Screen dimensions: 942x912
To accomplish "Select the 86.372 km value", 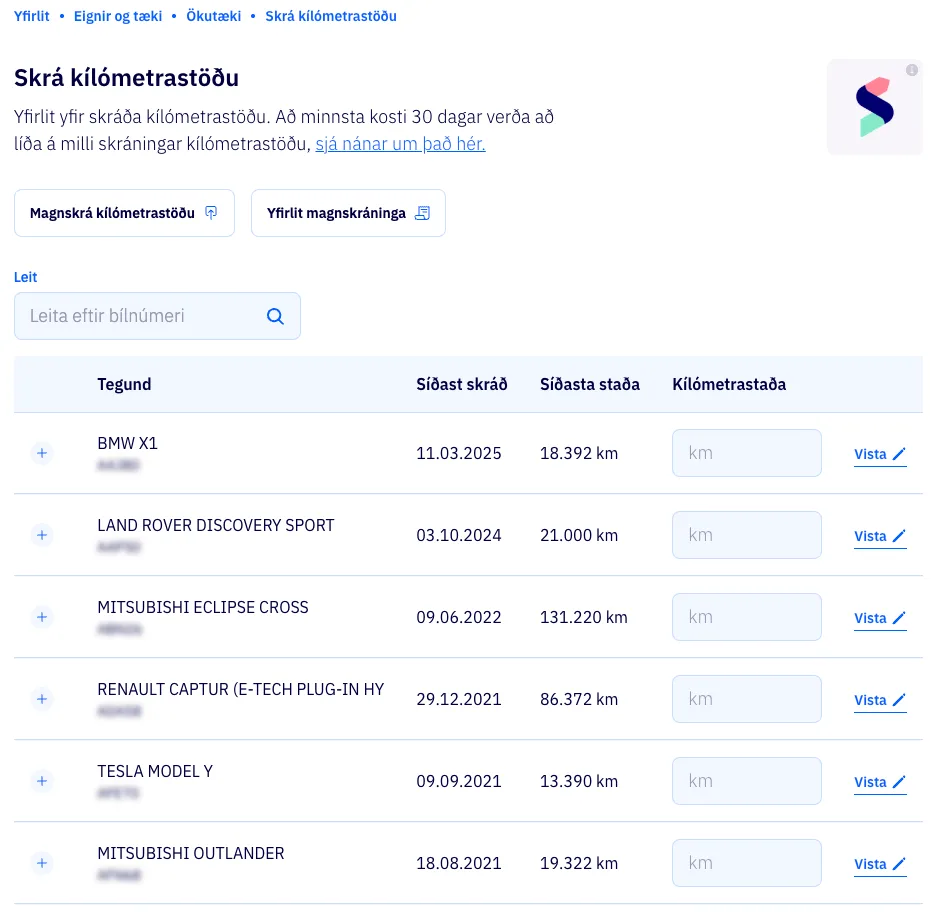I will click(x=579, y=699).
